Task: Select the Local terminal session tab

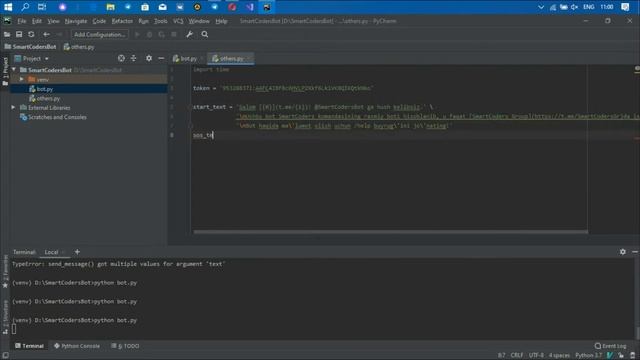Action: (x=51, y=252)
